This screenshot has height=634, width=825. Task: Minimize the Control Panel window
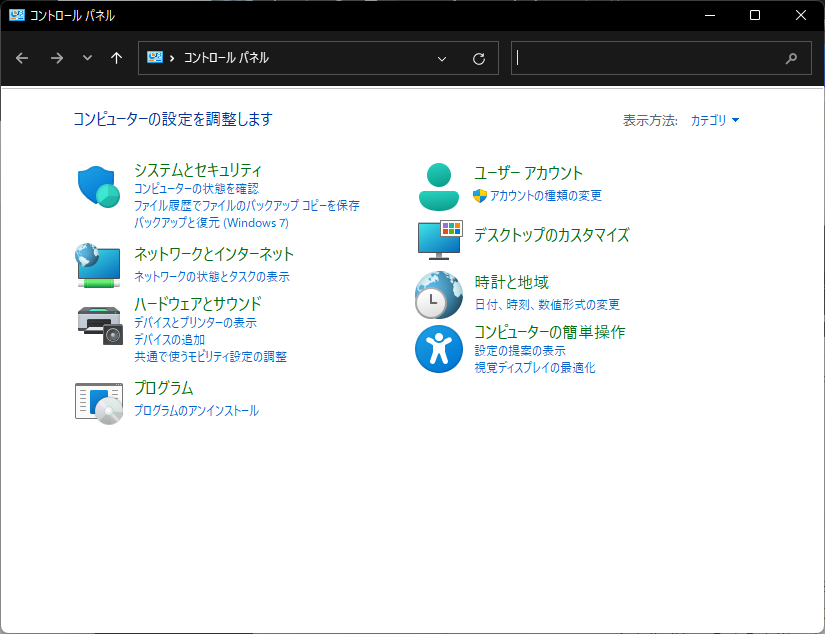tap(710, 15)
